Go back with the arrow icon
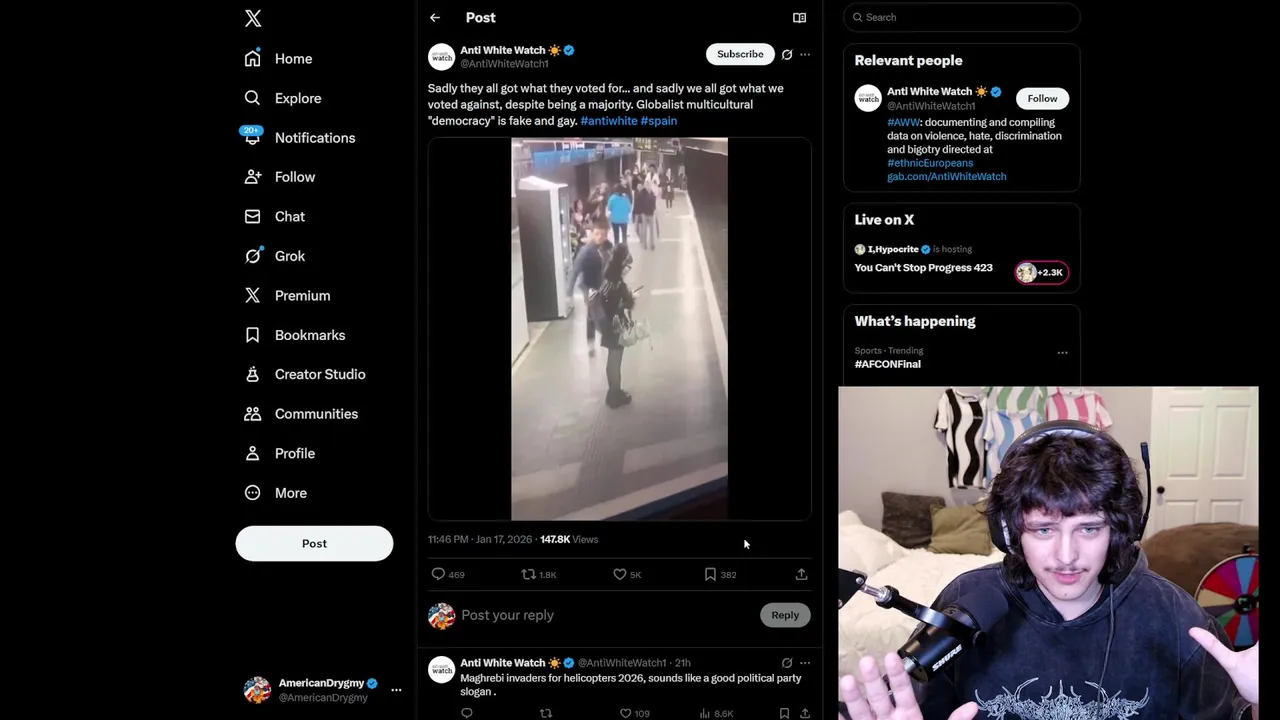1280x720 pixels. pos(435,18)
